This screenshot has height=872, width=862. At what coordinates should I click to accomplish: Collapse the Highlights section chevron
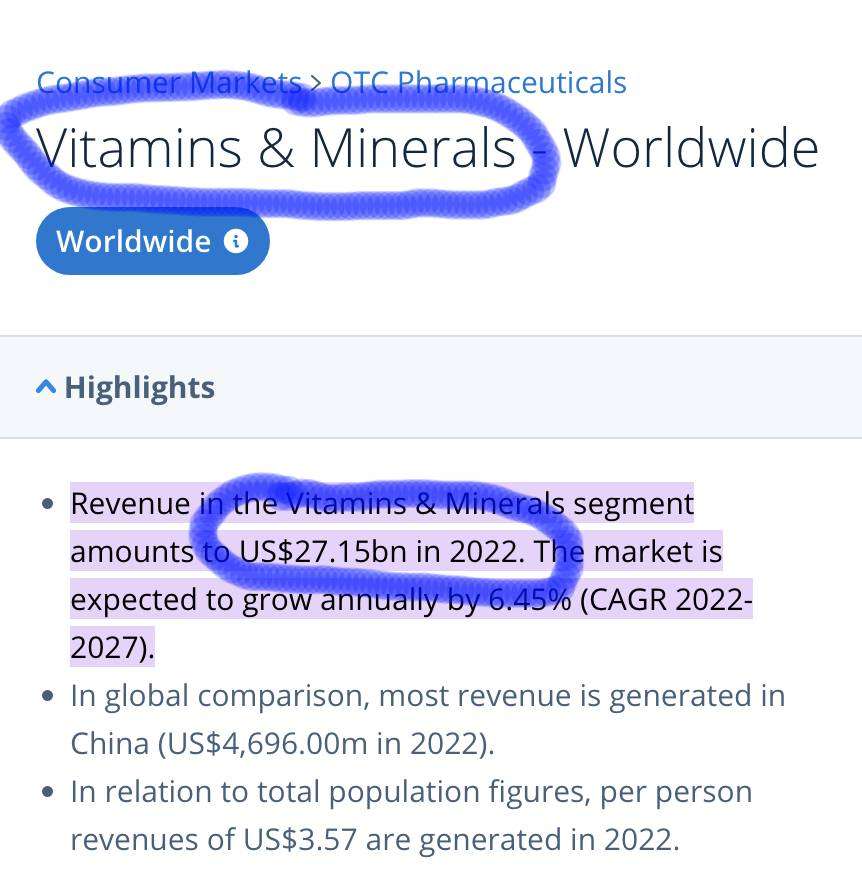click(x=45, y=387)
